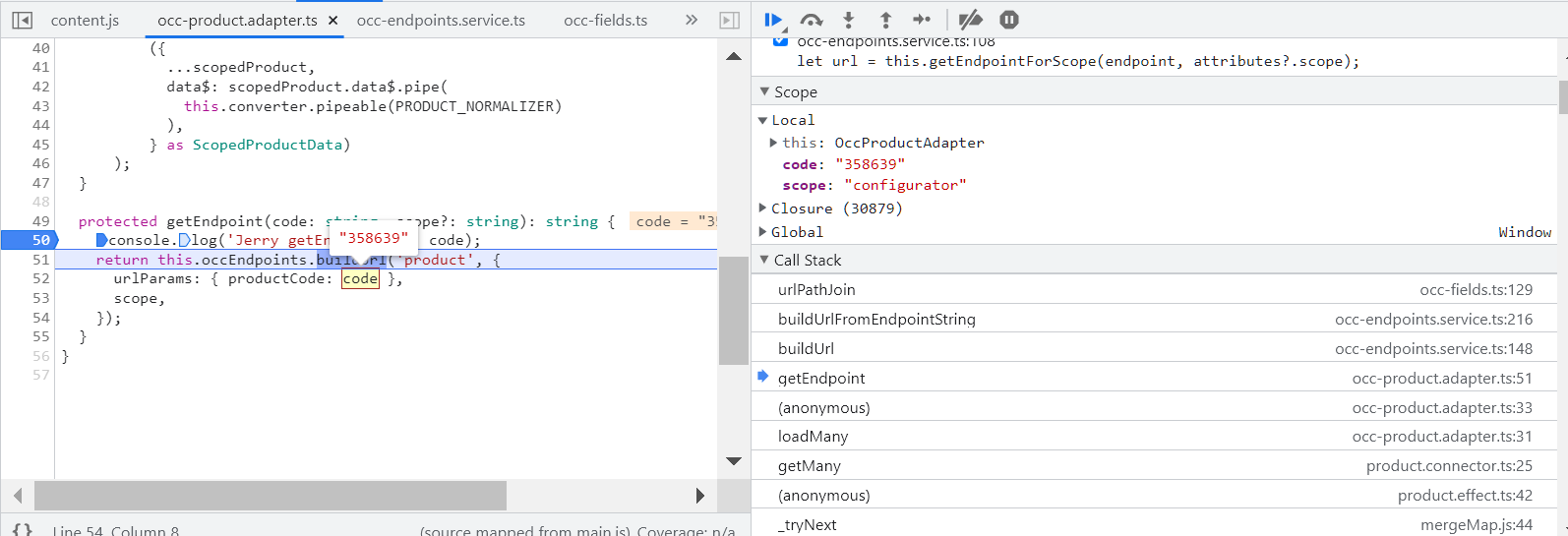This screenshot has width=1568, height=536.
Task: Click the breakpoint marker on line 50
Action: pyautogui.click(x=30, y=240)
